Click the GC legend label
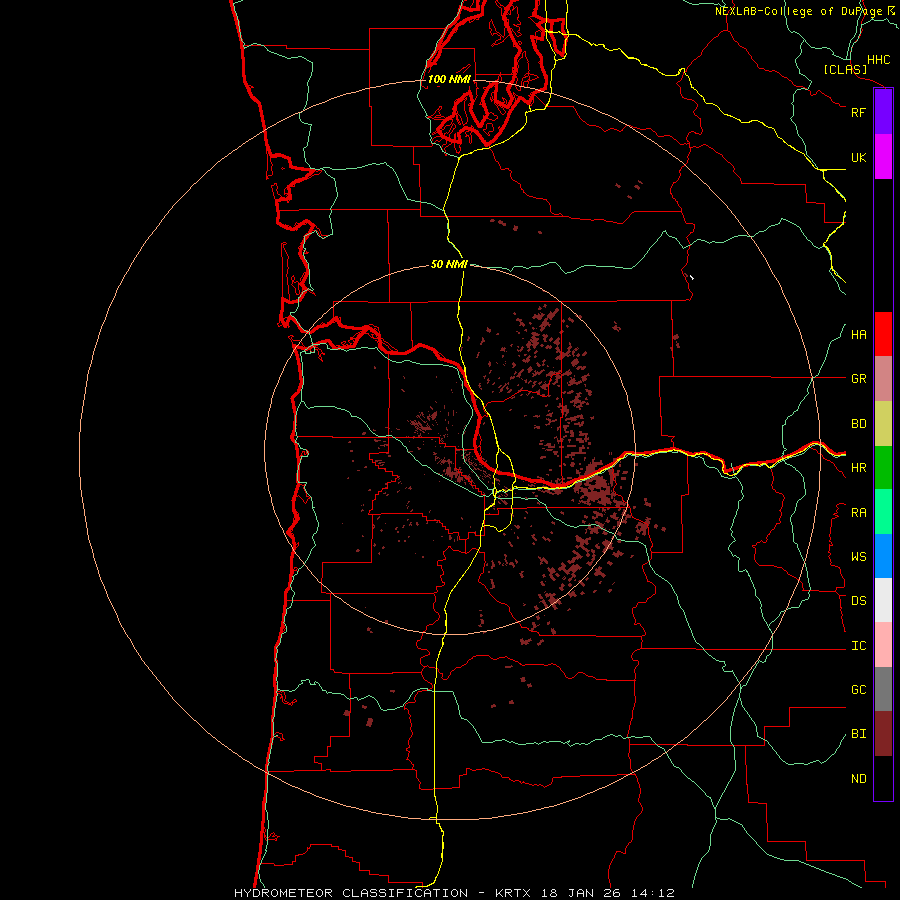The image size is (900, 900). tap(858, 690)
